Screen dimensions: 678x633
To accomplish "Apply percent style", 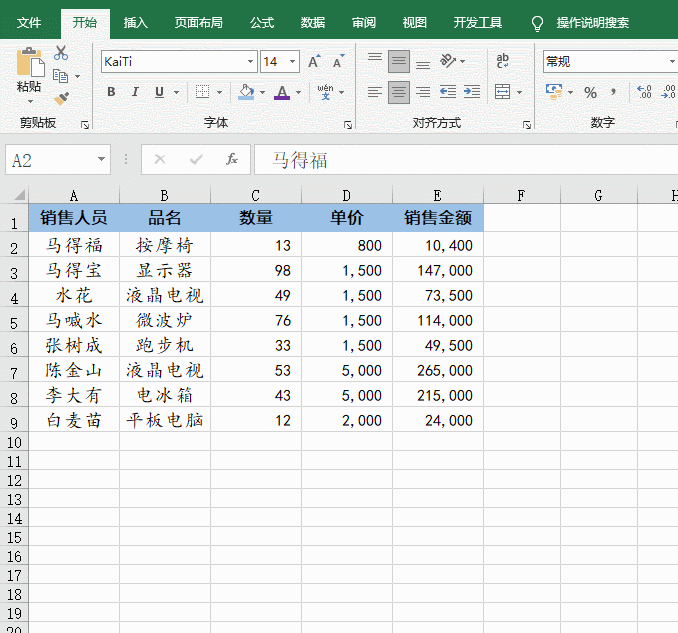I will [x=590, y=92].
